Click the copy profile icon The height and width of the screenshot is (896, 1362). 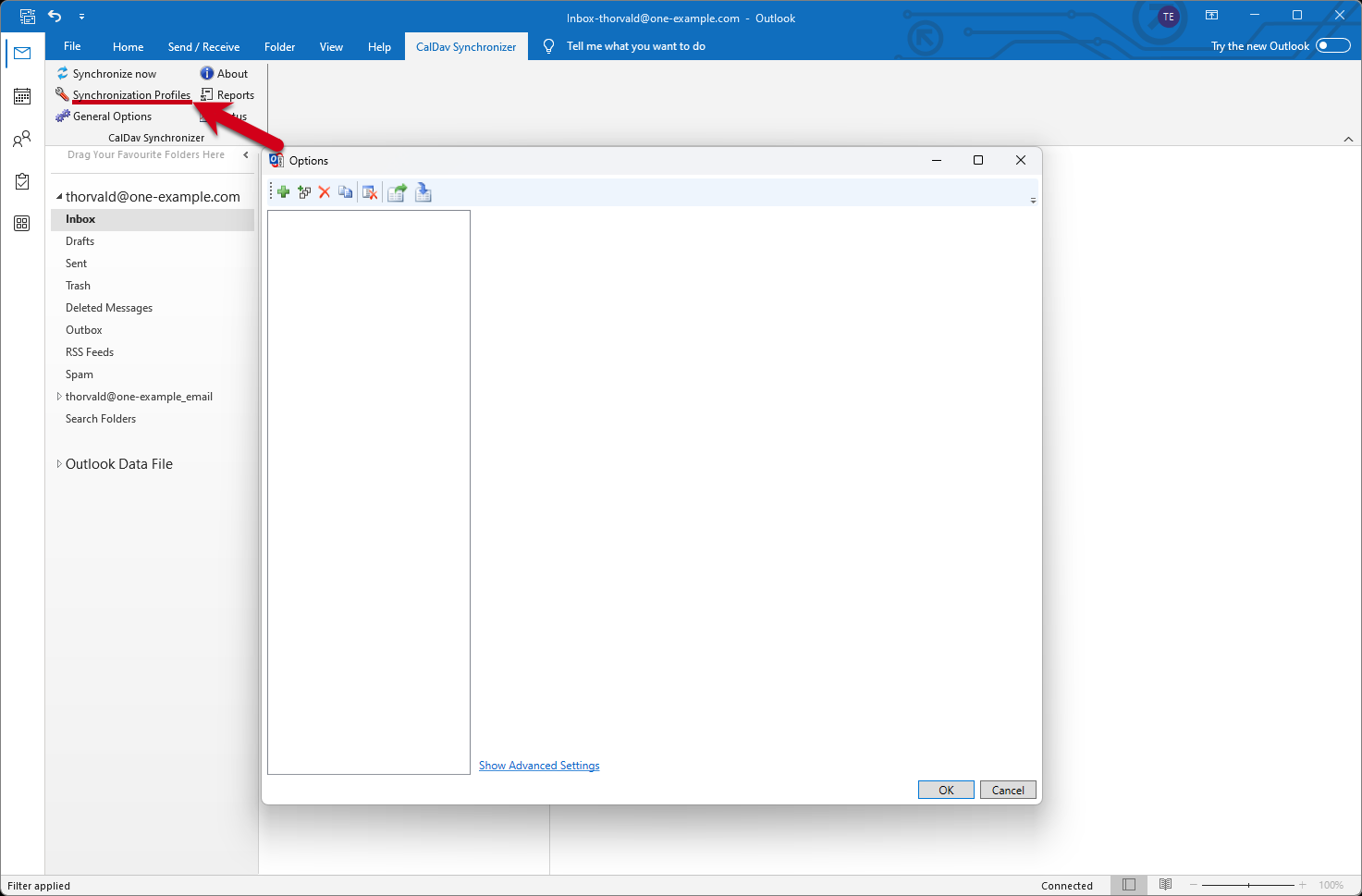[345, 192]
